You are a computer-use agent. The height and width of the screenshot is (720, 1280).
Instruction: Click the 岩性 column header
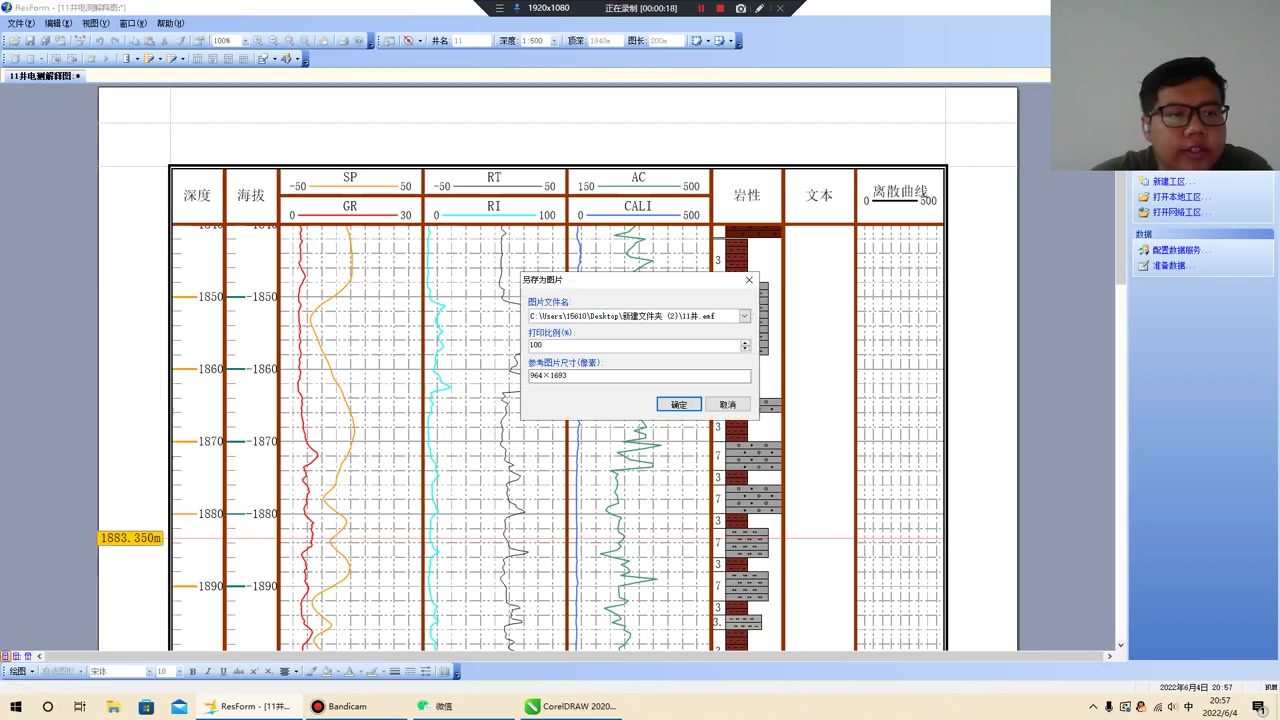click(x=747, y=195)
